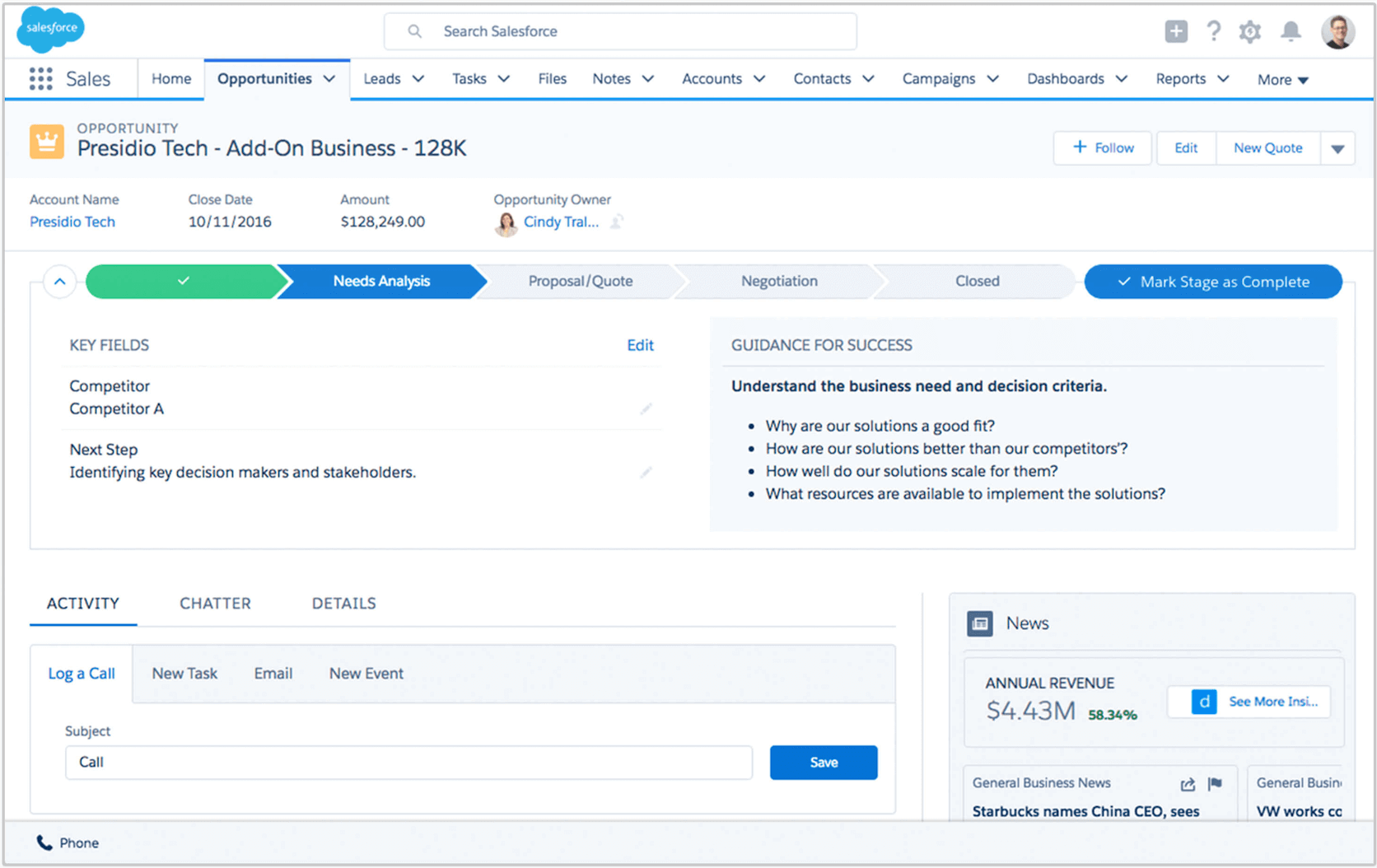
Task: Switch to the Chatter tab
Action: (x=215, y=603)
